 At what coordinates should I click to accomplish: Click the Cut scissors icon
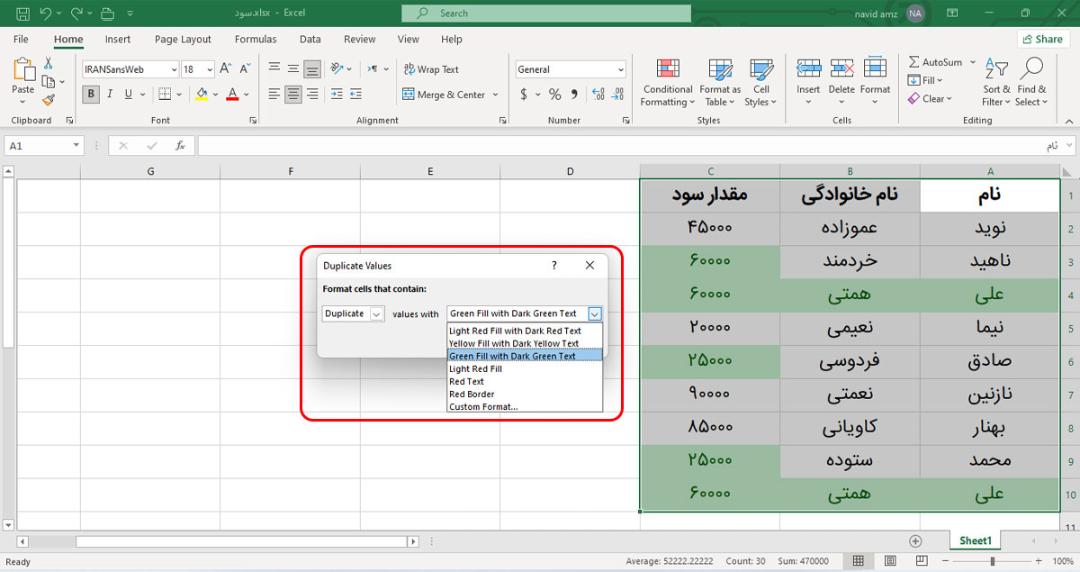tap(48, 63)
